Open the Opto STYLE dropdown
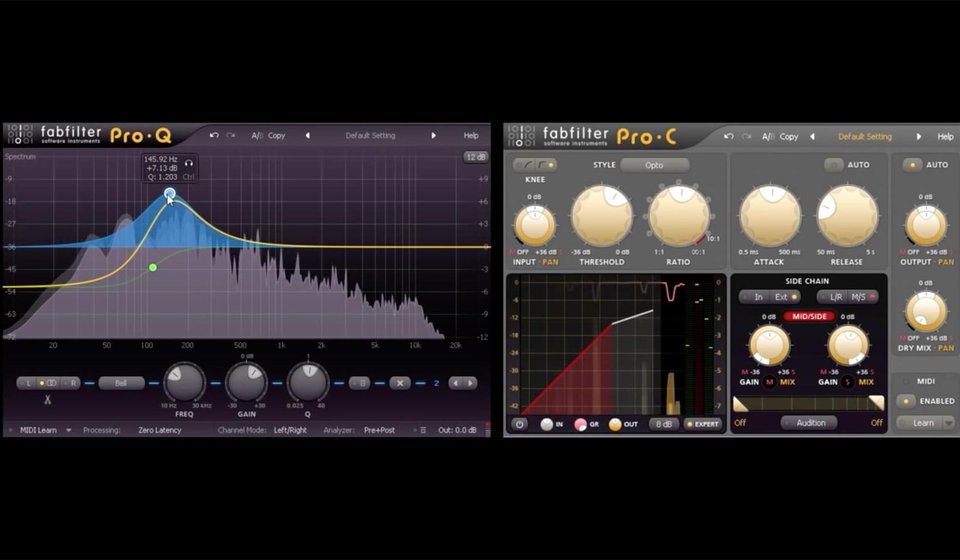960x560 pixels. pos(654,165)
